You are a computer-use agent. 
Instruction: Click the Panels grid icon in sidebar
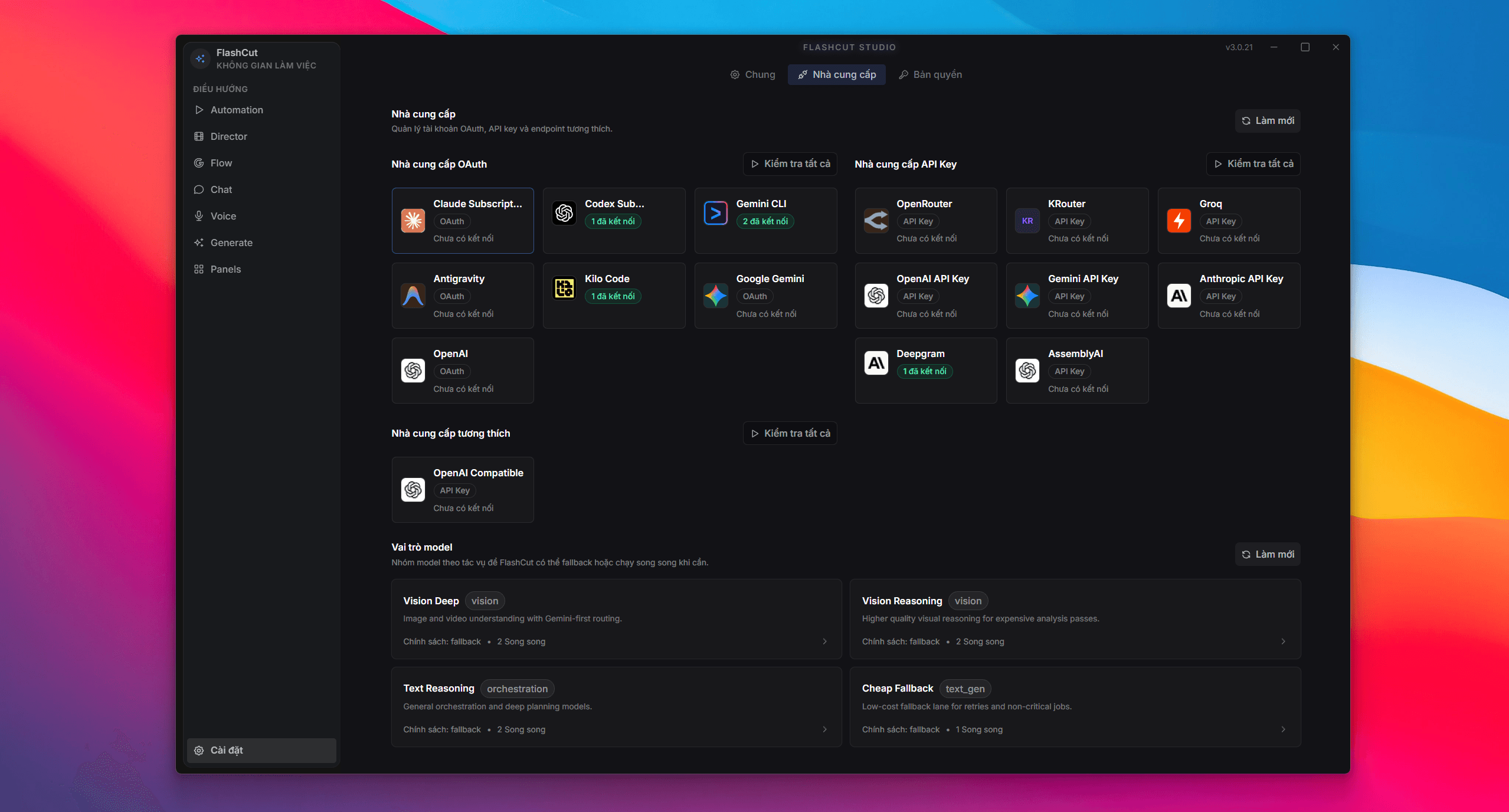click(x=199, y=269)
